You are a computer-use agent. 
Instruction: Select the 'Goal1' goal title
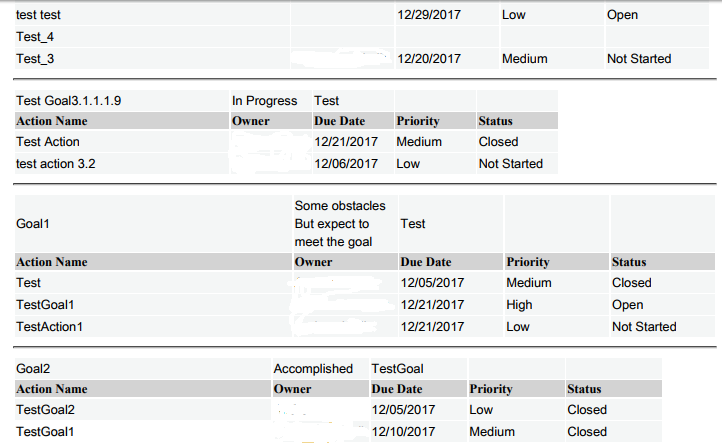pyautogui.click(x=33, y=224)
